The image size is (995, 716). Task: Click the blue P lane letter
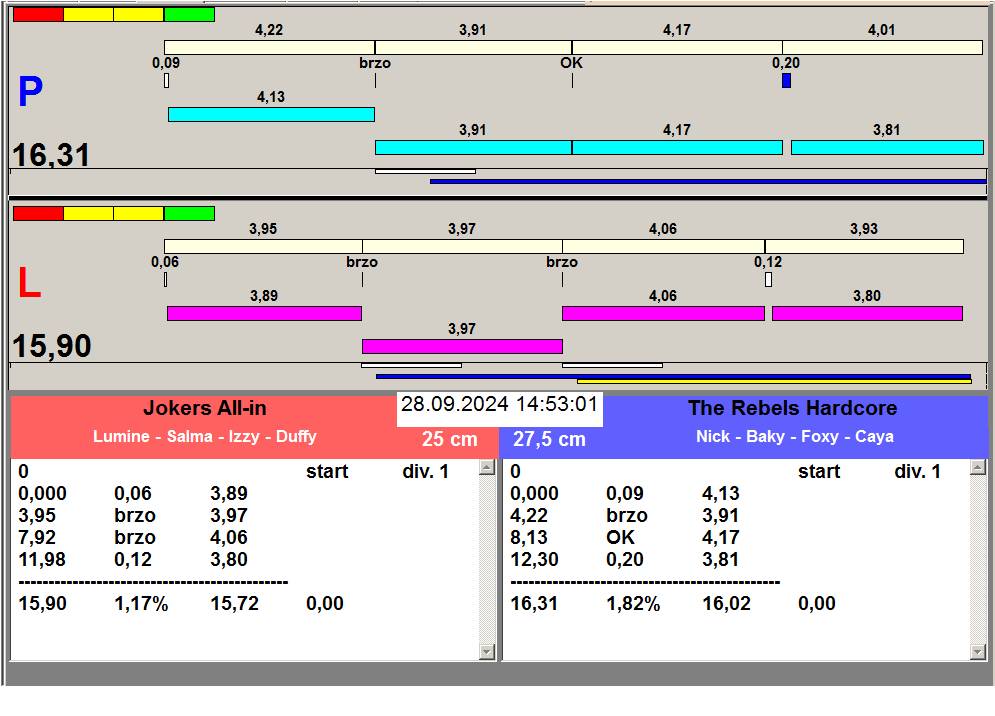click(30, 93)
